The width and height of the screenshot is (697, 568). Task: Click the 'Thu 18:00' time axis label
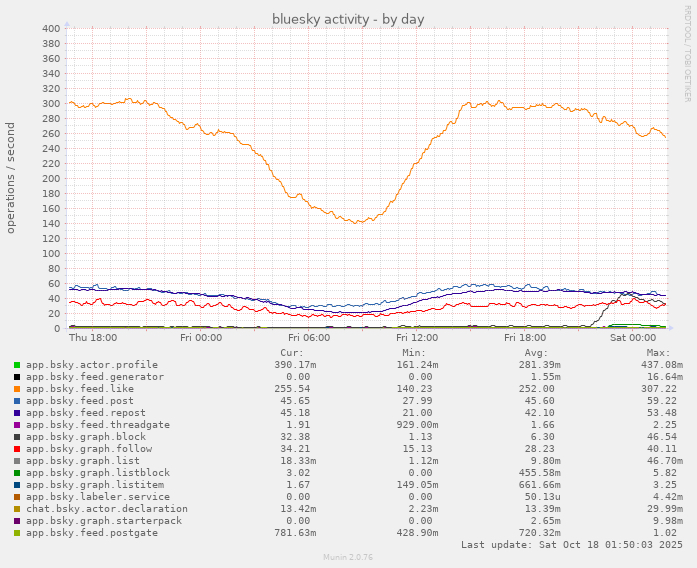[92, 338]
